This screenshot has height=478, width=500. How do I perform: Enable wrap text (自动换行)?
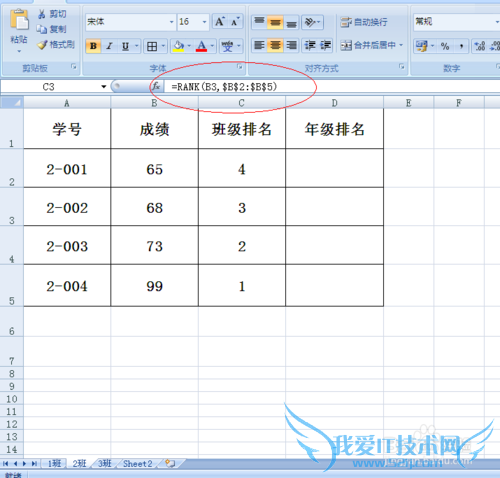364,22
